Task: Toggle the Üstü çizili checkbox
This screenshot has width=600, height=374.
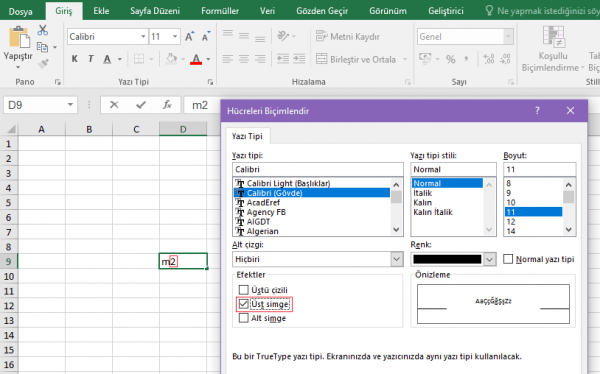Action: (243, 290)
